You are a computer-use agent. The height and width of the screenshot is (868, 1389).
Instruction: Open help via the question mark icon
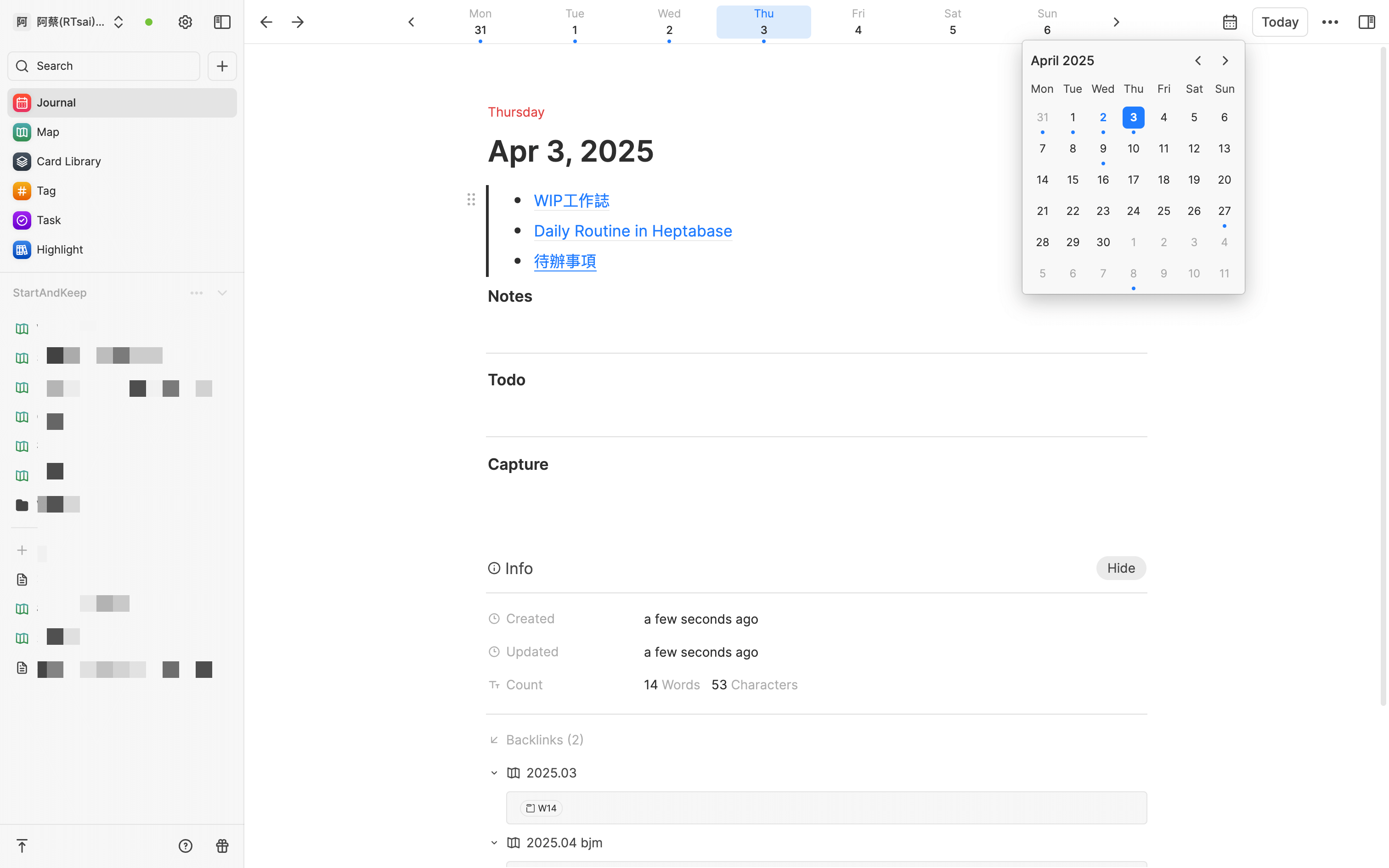tap(185, 845)
